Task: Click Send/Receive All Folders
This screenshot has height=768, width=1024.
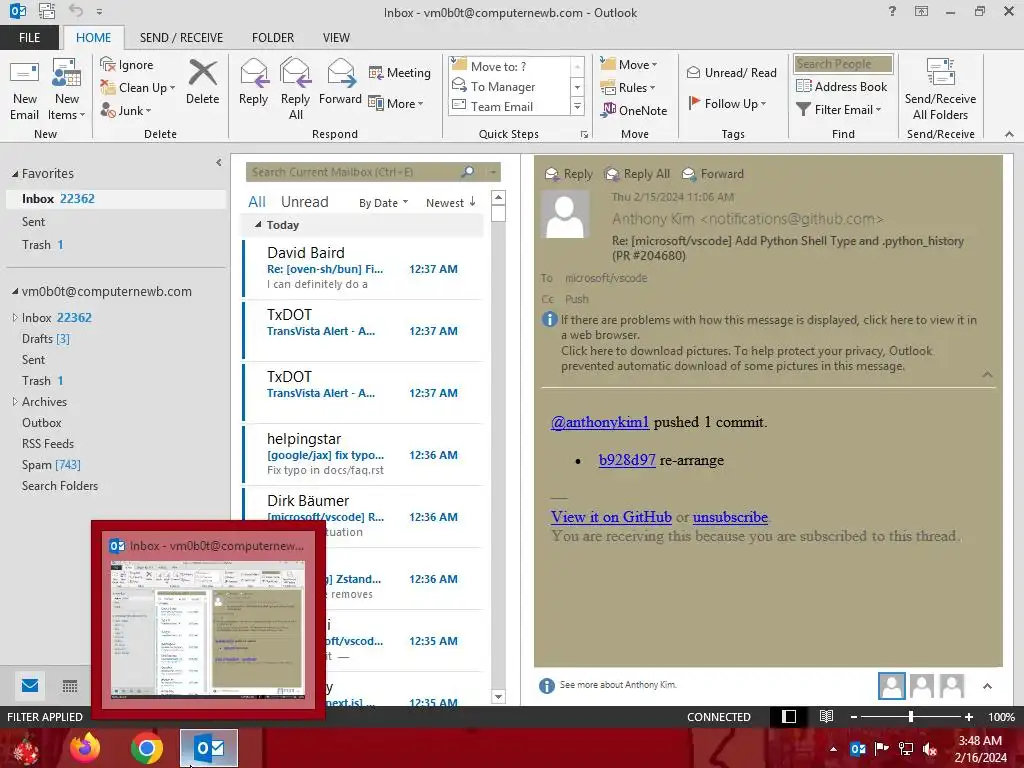Action: [x=940, y=90]
